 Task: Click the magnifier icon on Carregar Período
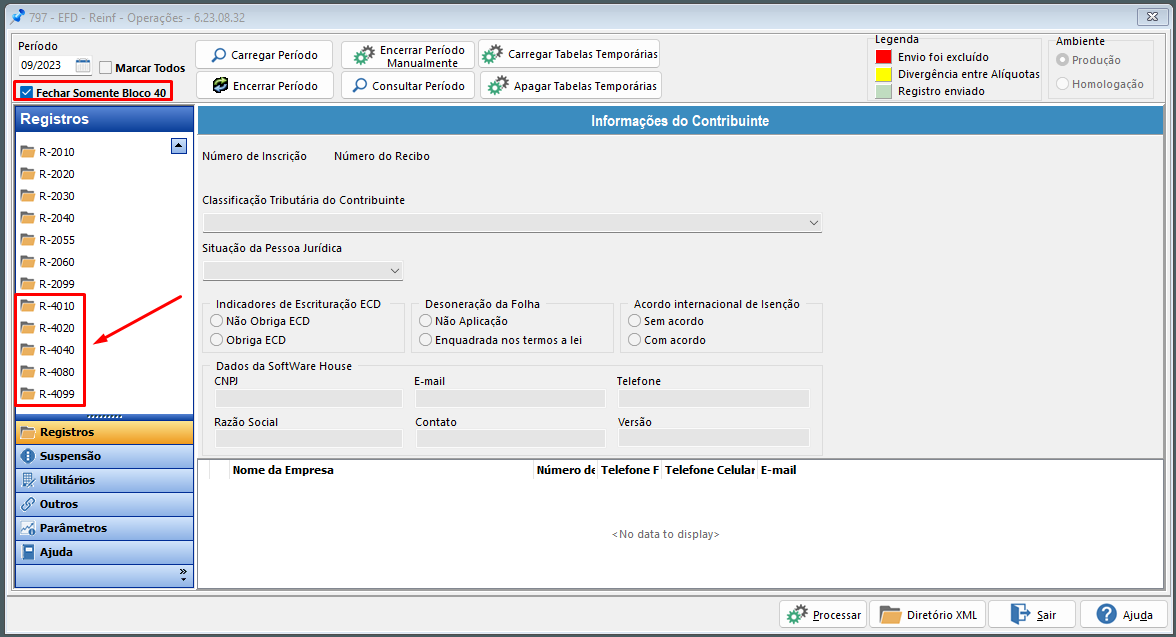[x=219, y=55]
